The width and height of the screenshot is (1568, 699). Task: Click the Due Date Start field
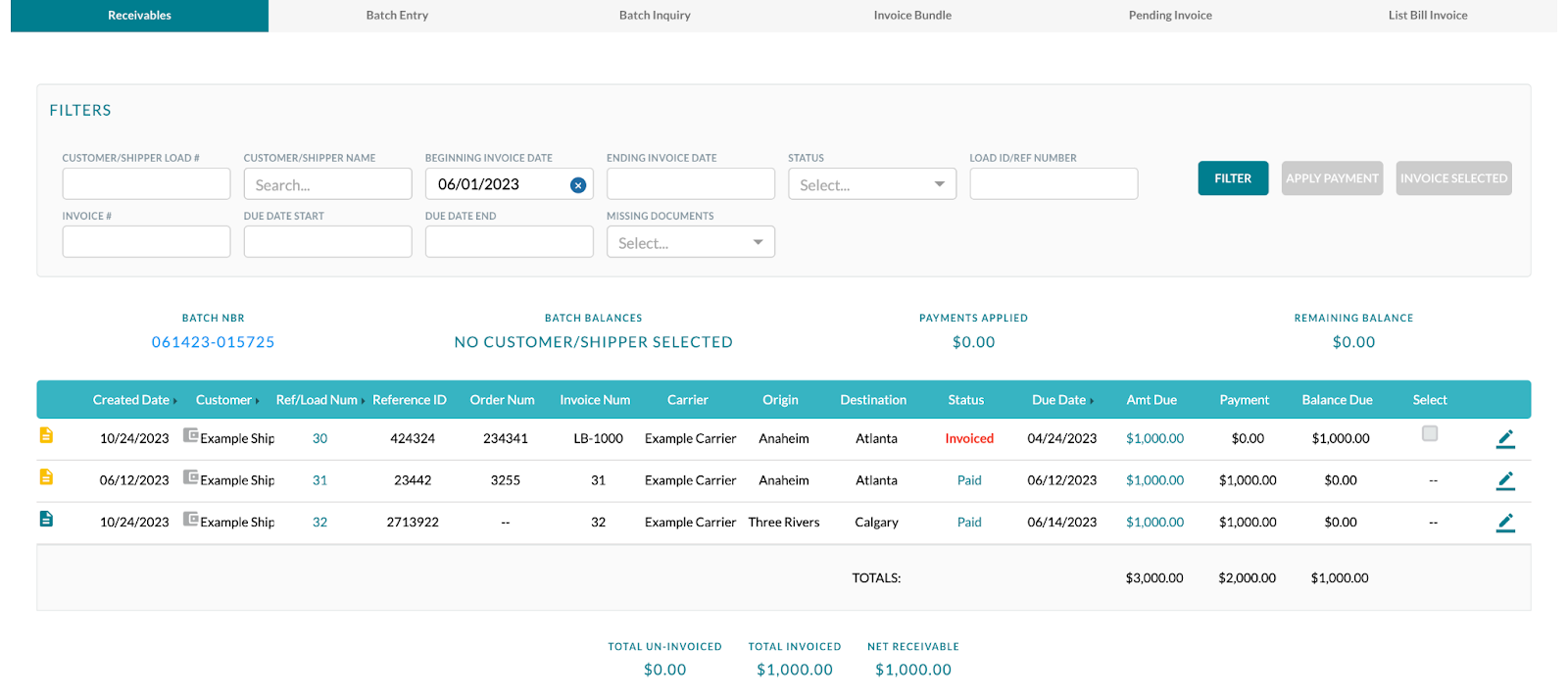pyautogui.click(x=327, y=242)
